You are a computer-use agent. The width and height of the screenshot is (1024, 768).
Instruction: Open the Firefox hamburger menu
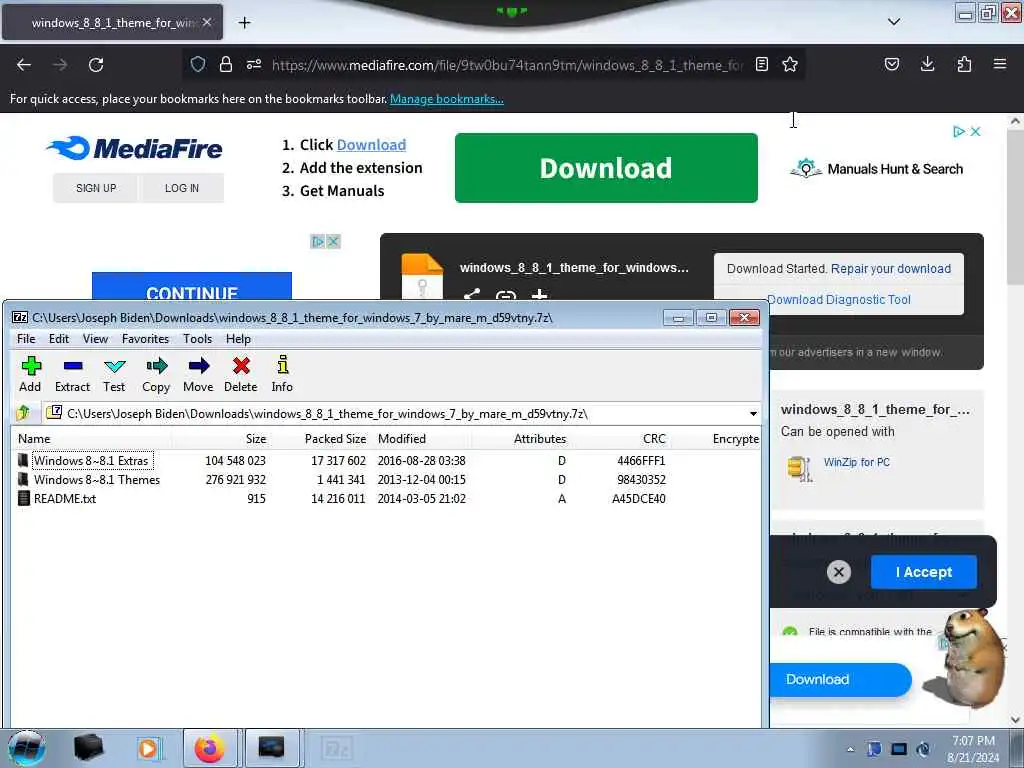1000,64
